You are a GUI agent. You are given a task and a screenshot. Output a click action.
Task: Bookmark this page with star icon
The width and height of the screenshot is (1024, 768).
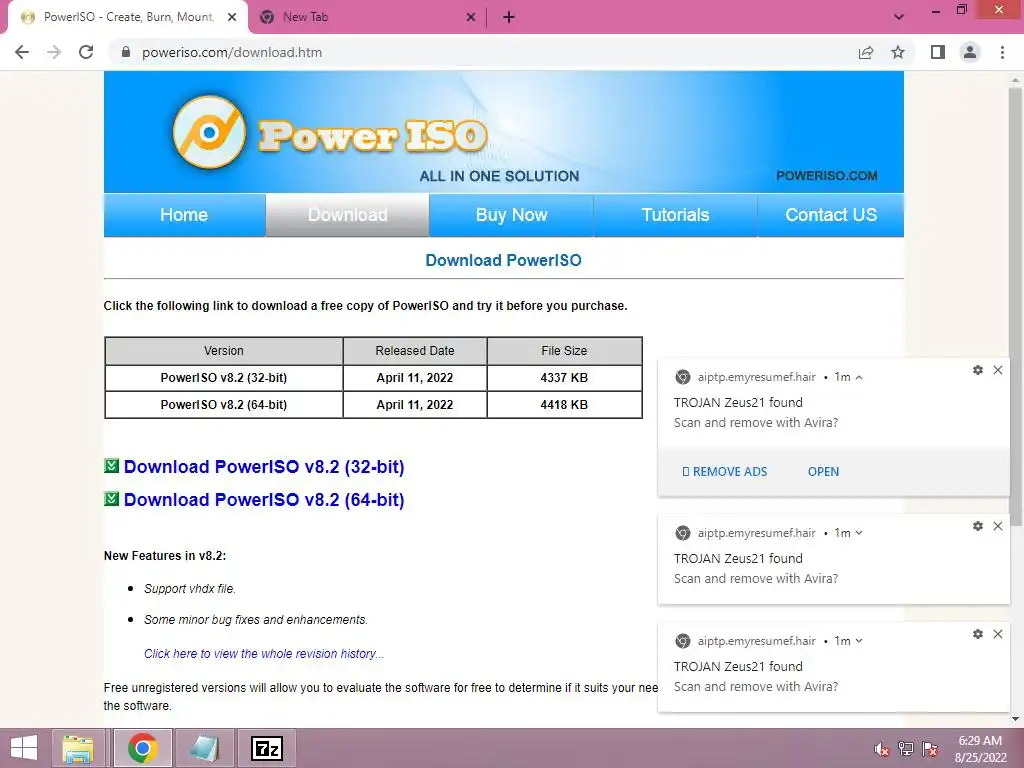click(x=898, y=52)
